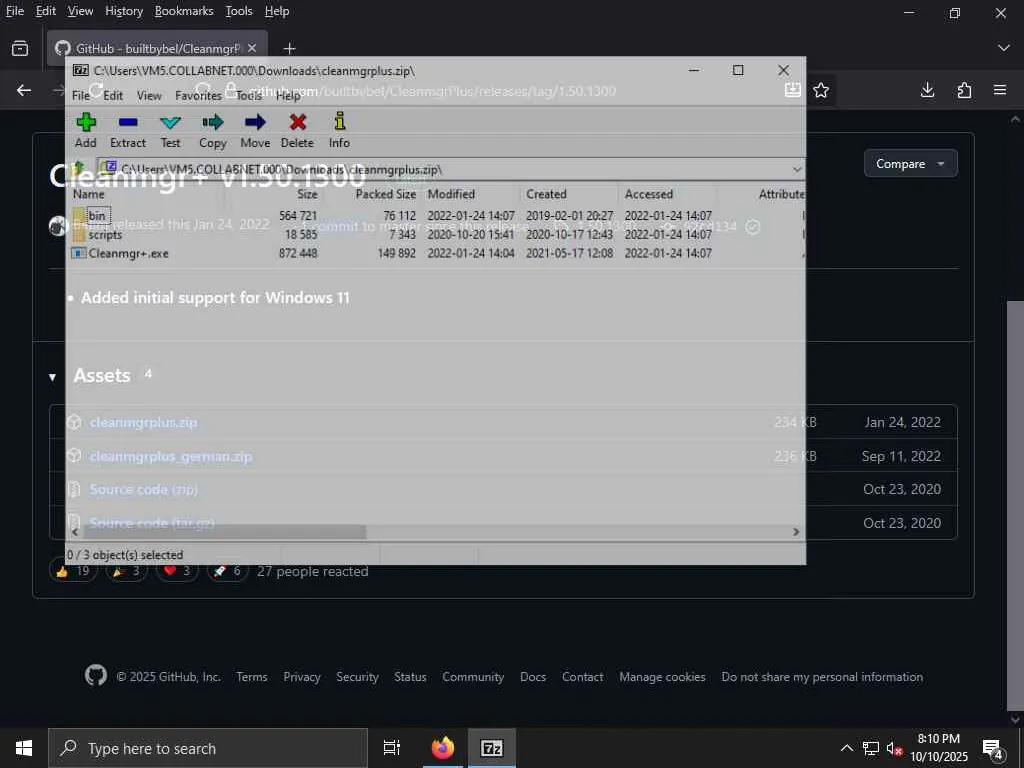Image resolution: width=1024 pixels, height=768 pixels.
Task: Select Cleanmgr+.exe file
Action: pyautogui.click(x=128, y=253)
